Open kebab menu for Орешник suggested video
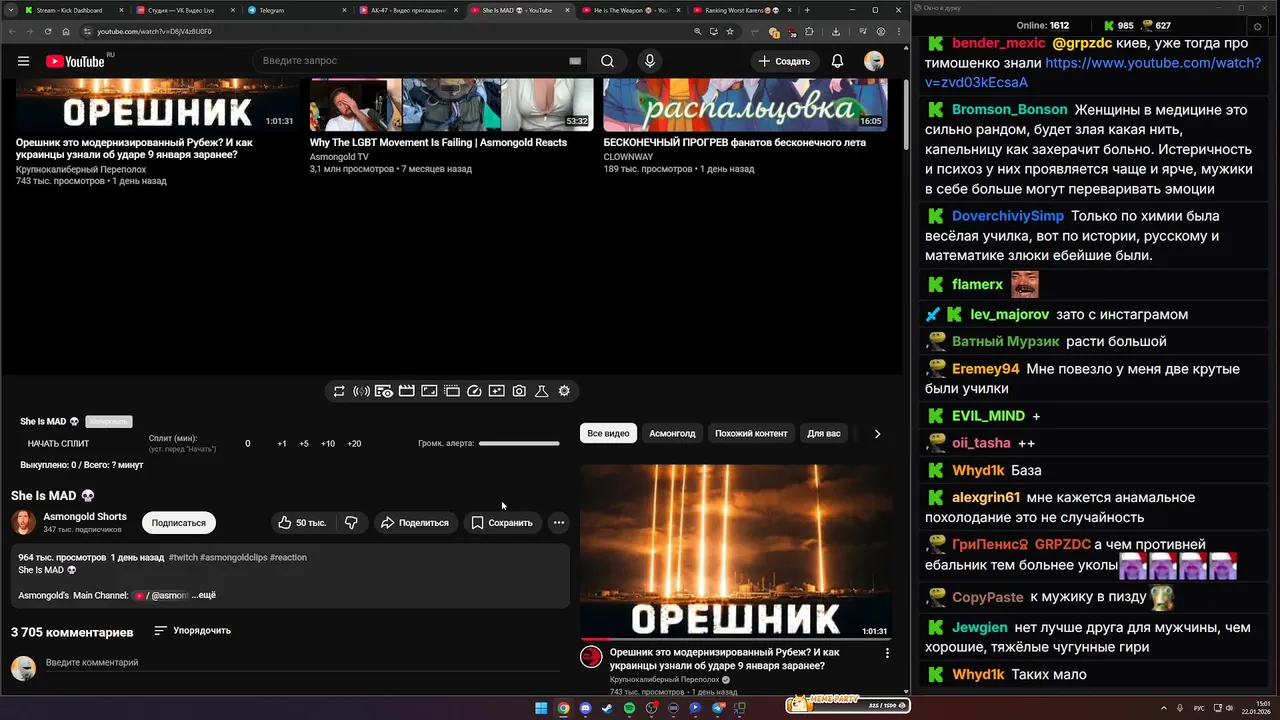The width and height of the screenshot is (1280, 720). pos(887,653)
